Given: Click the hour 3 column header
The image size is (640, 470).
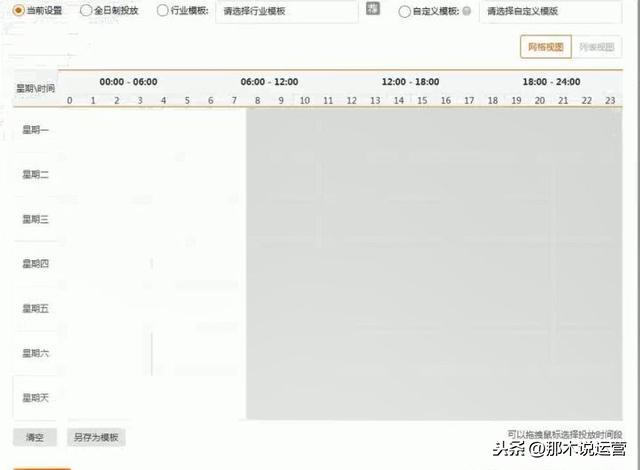Looking at the screenshot, I should pos(140,100).
